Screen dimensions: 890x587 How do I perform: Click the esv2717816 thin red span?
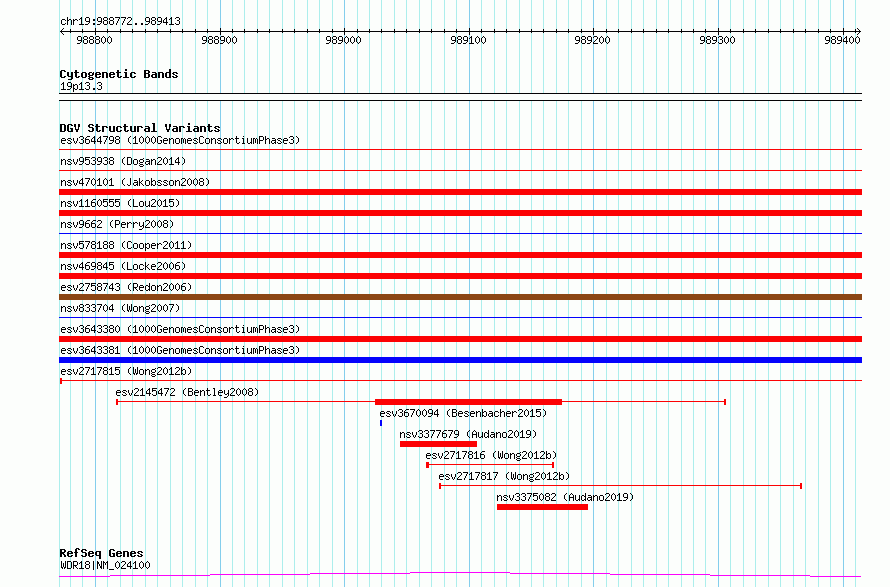click(490, 465)
